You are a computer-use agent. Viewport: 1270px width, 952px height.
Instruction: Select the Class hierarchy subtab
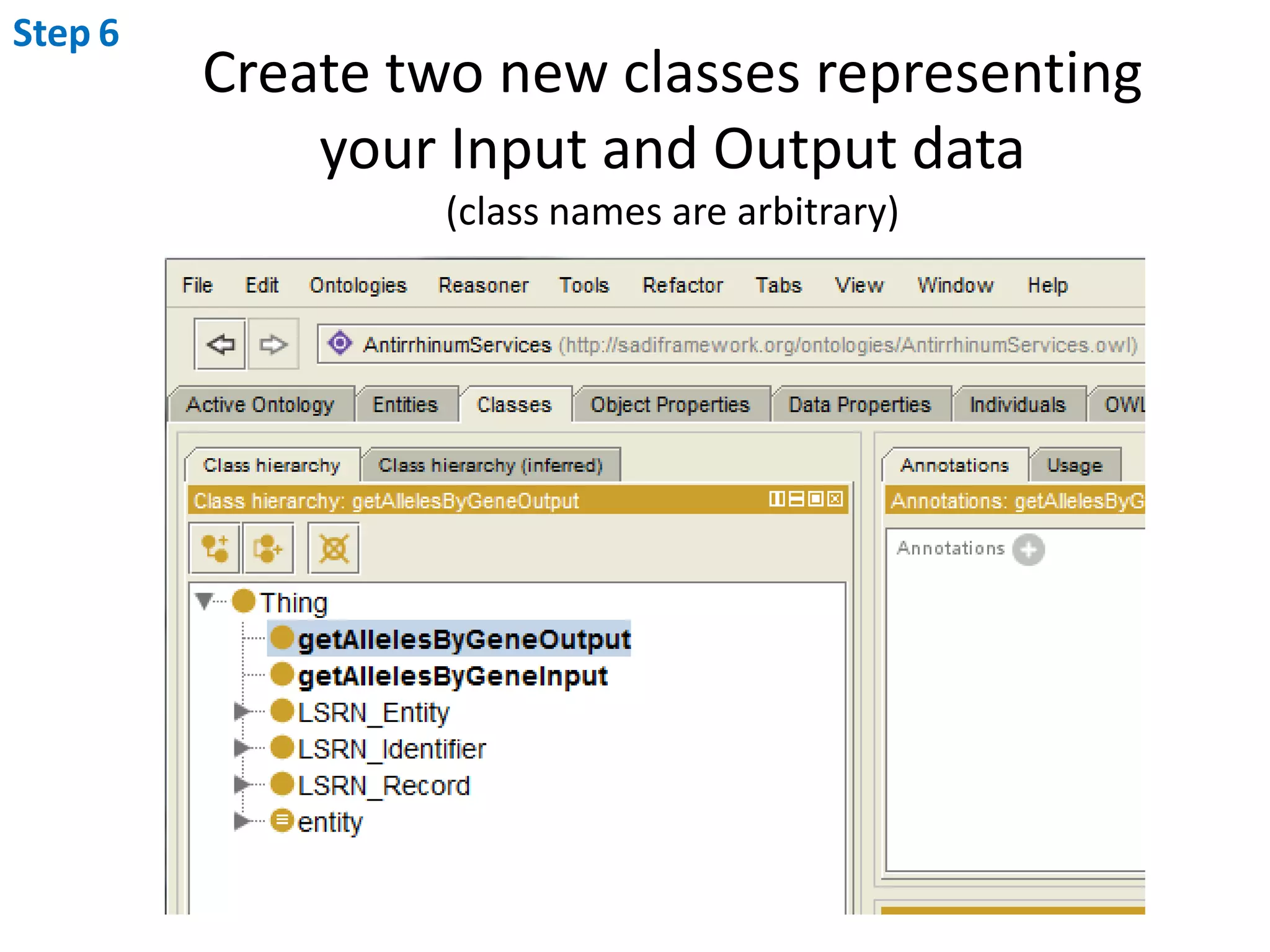tap(272, 465)
